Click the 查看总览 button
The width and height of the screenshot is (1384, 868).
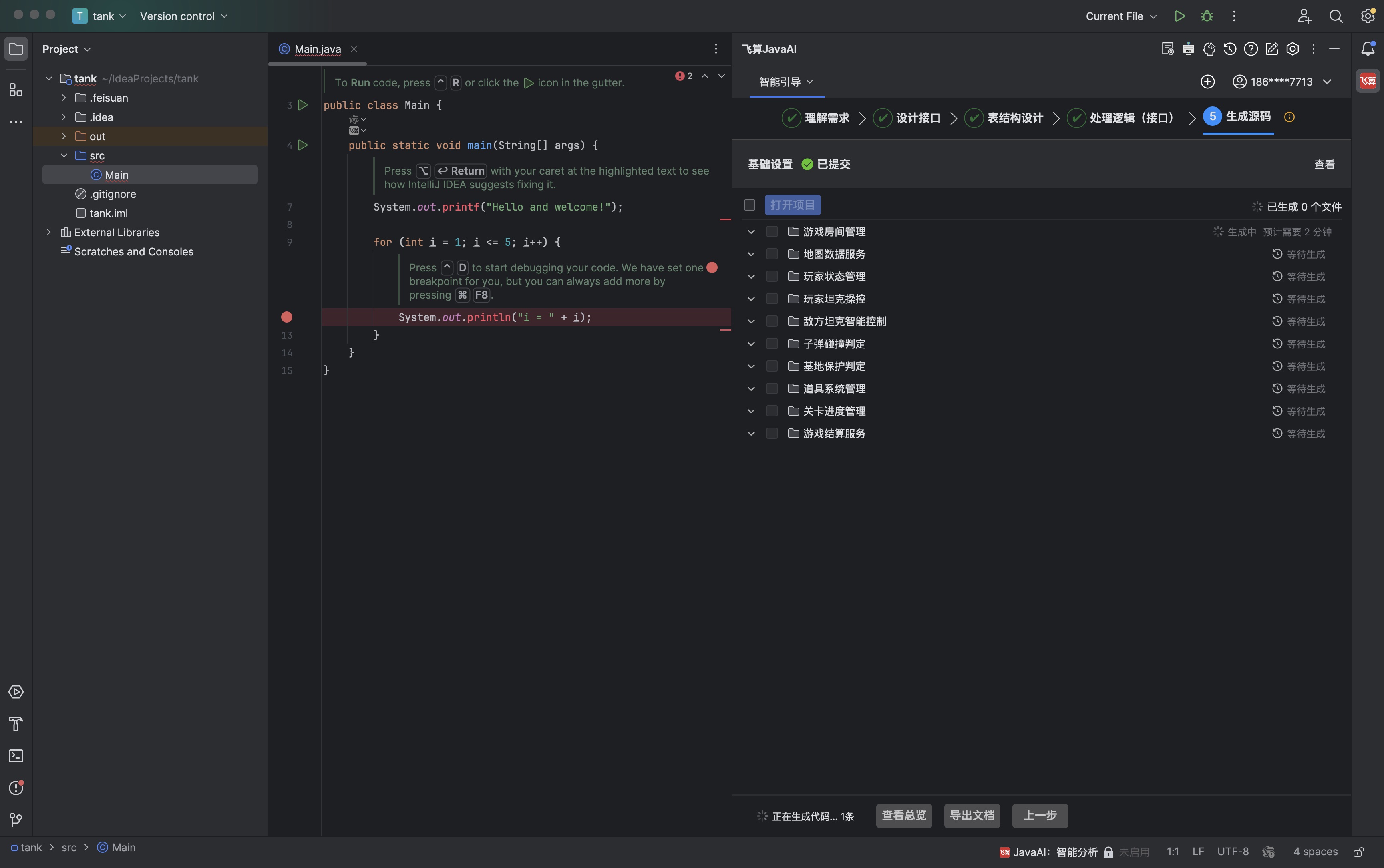coord(903,815)
